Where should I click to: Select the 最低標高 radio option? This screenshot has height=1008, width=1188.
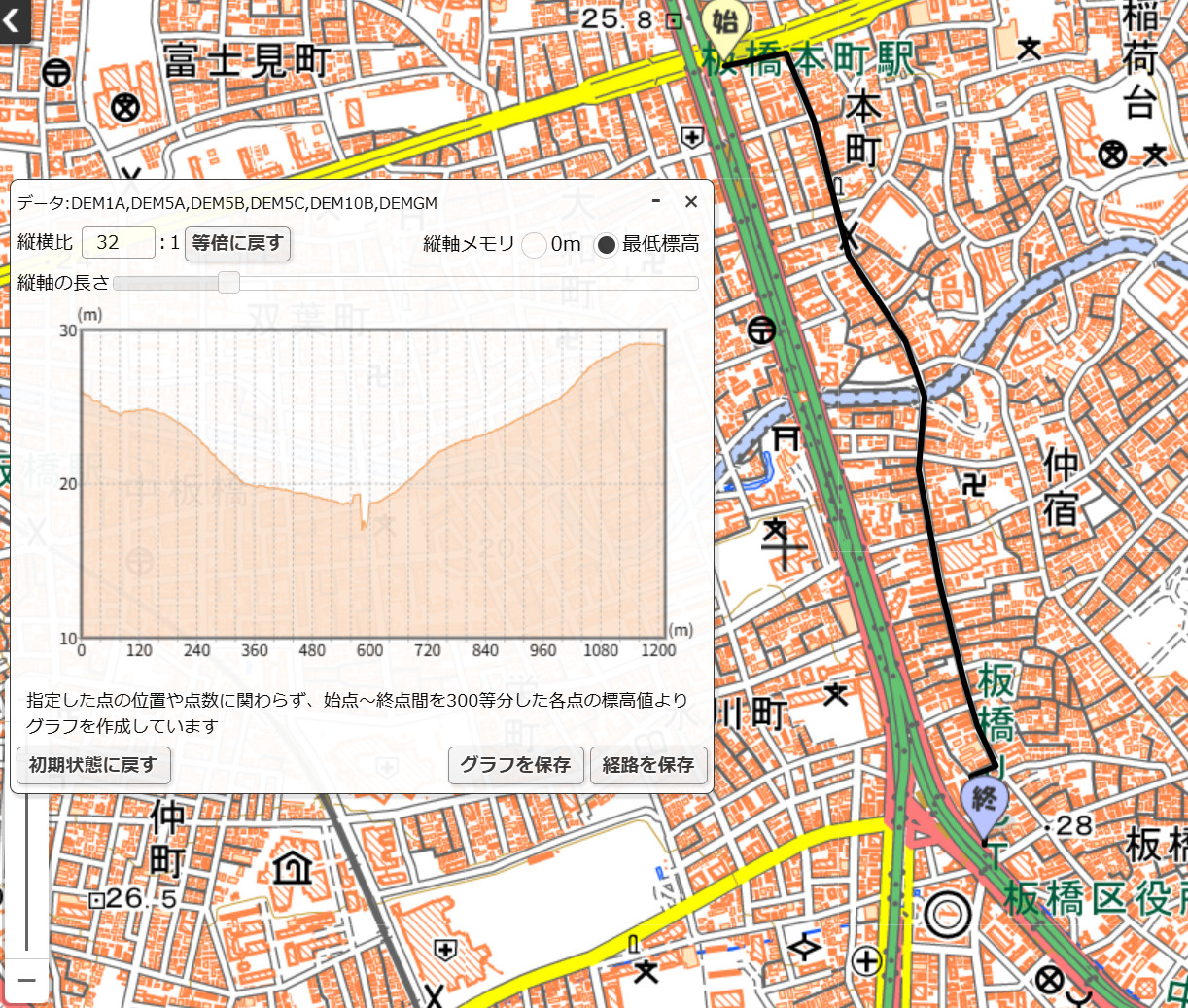tap(606, 245)
